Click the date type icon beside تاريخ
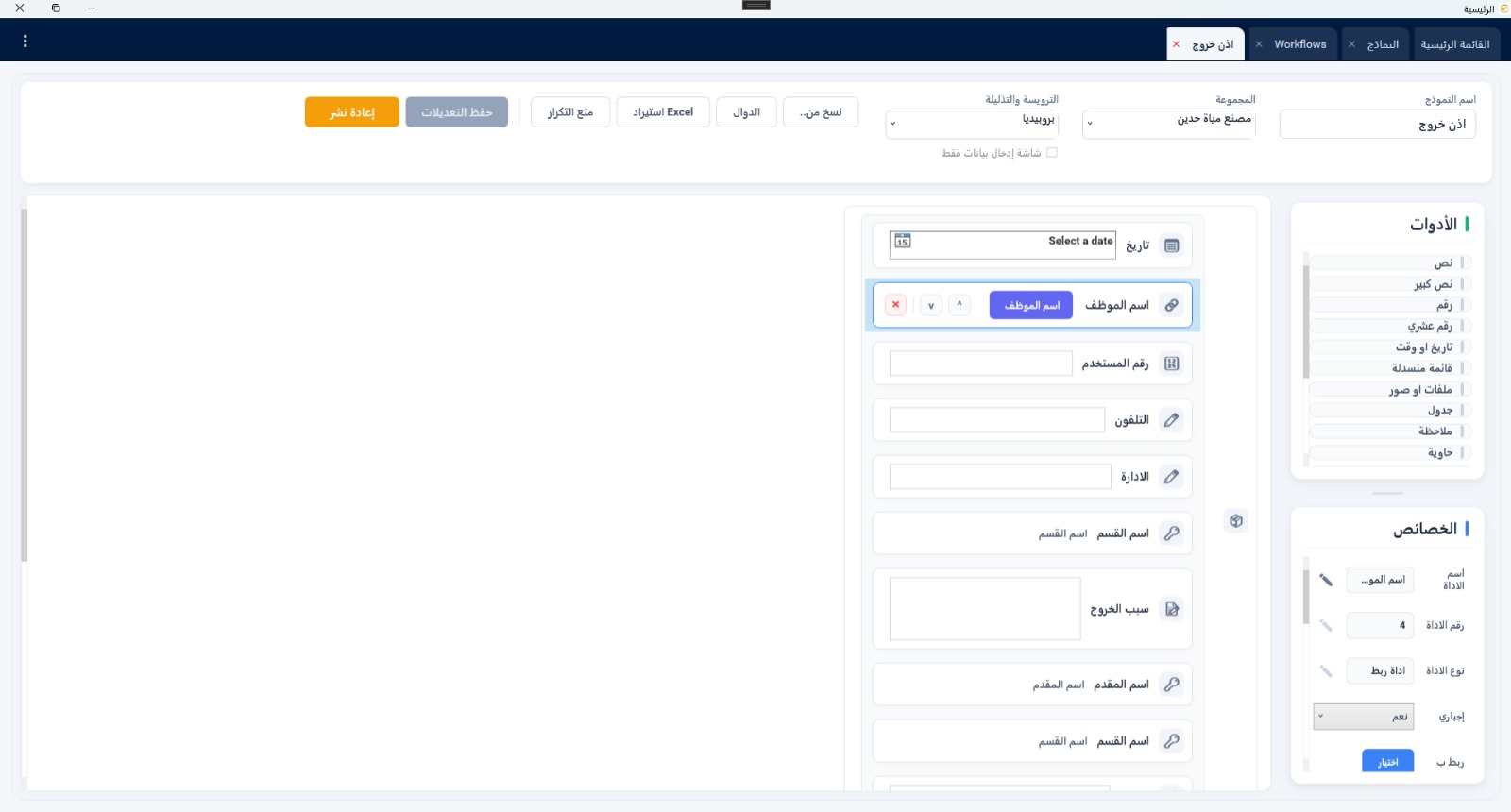This screenshot has width=1511, height=812. coord(1172,245)
